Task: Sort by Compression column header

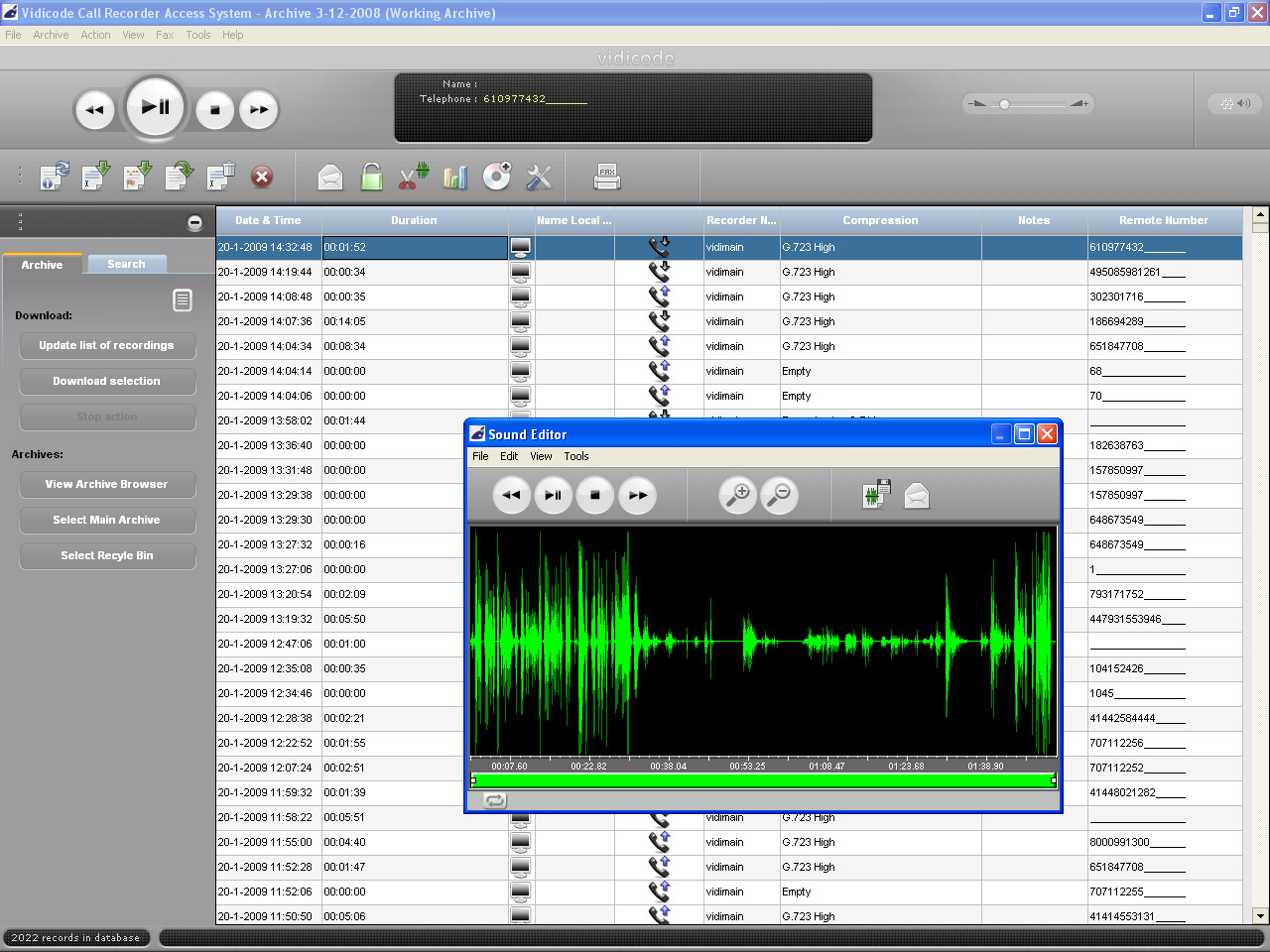Action: (880, 220)
